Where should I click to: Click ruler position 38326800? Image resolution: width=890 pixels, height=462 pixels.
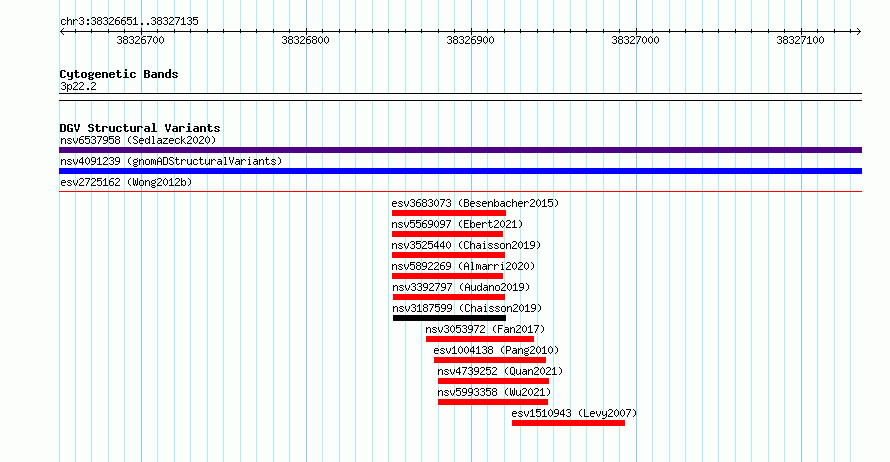tap(305, 40)
